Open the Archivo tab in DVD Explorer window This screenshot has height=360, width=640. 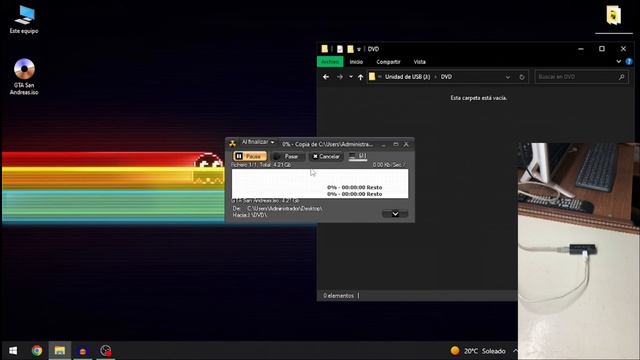click(x=330, y=62)
